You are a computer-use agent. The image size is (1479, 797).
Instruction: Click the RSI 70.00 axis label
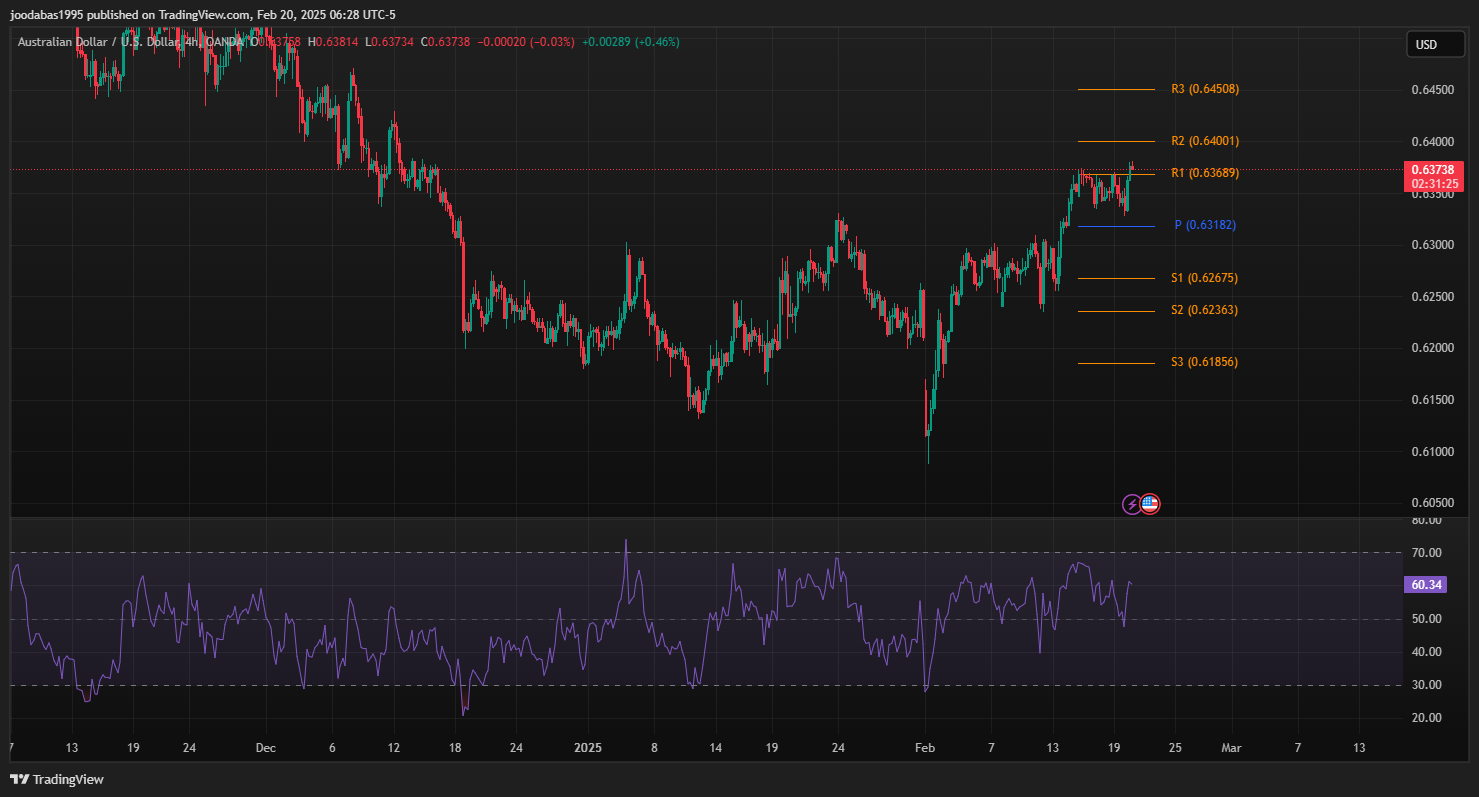point(1425,553)
